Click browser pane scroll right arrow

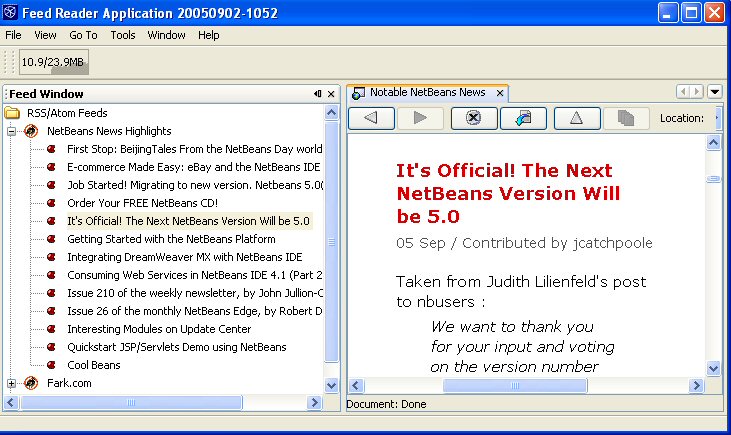click(697, 386)
